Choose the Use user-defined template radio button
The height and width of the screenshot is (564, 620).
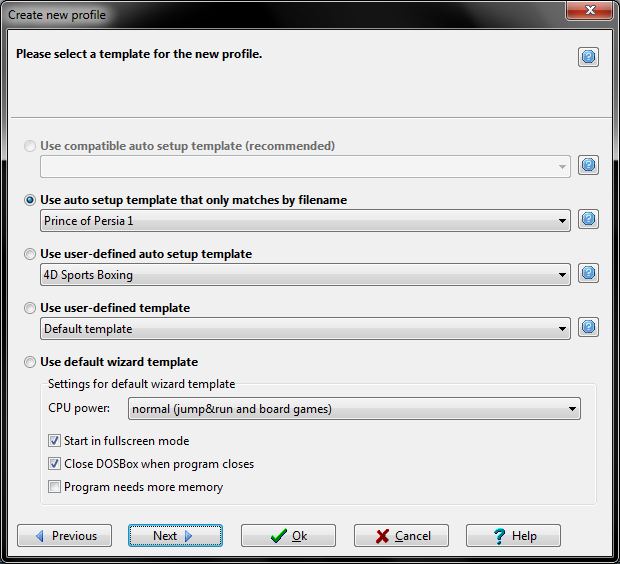pyautogui.click(x=31, y=308)
